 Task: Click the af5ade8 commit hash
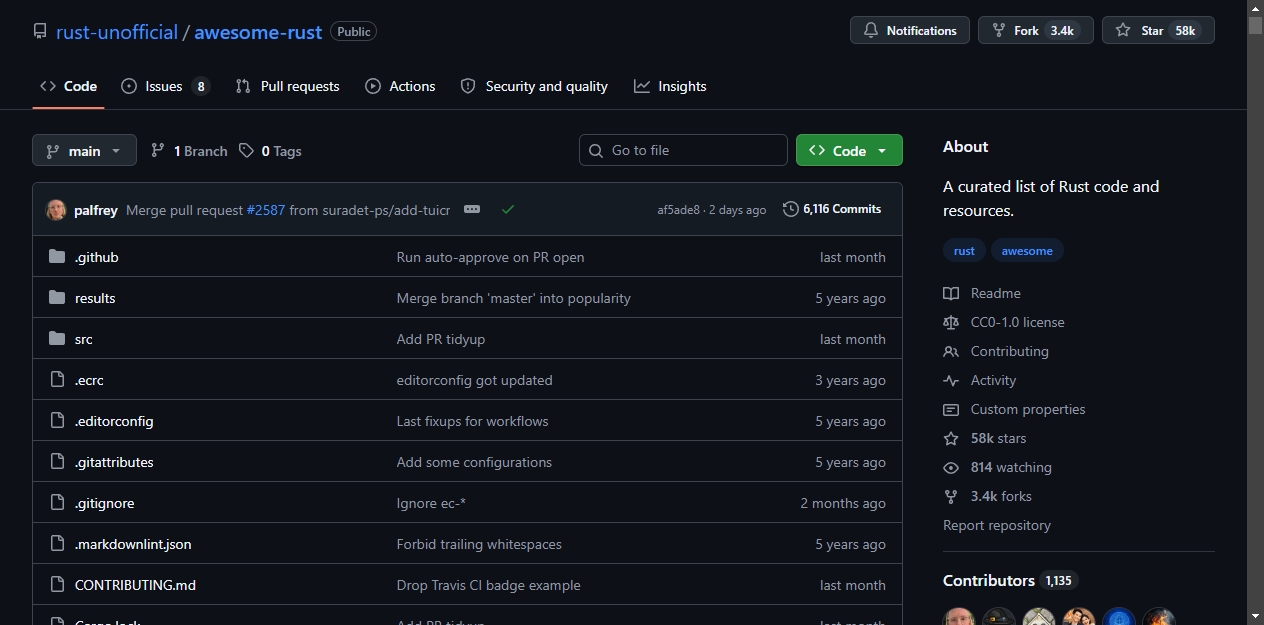pos(678,210)
